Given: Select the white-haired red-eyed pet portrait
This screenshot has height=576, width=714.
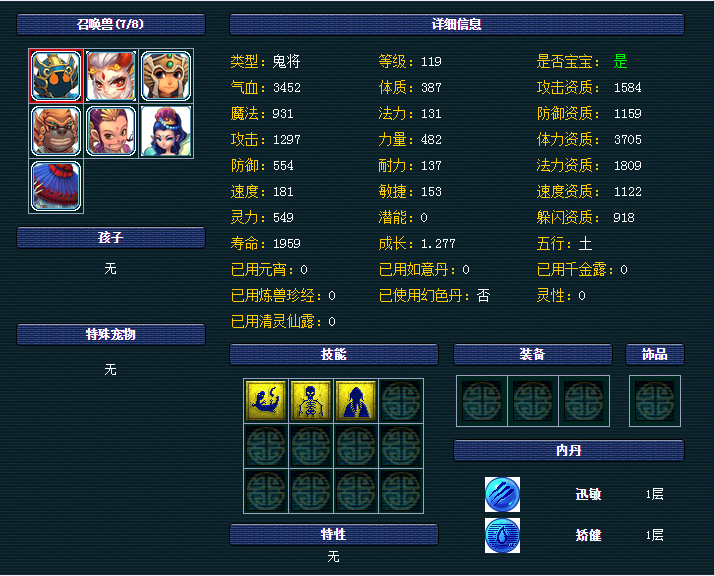Looking at the screenshot, I should coord(111,76).
